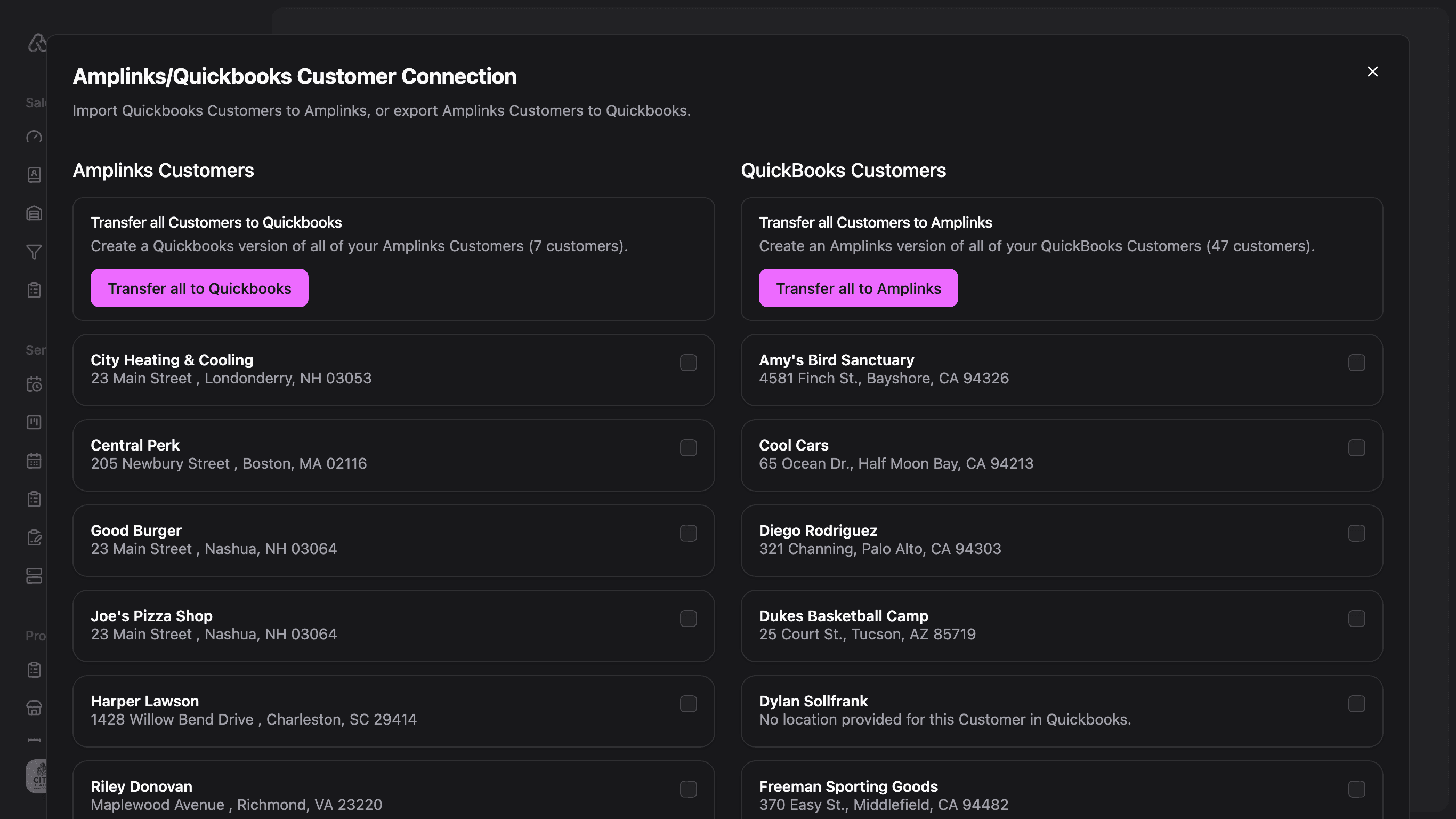This screenshot has width=1456, height=819.
Task: Open the contacts book sidebar icon
Action: coord(34,175)
